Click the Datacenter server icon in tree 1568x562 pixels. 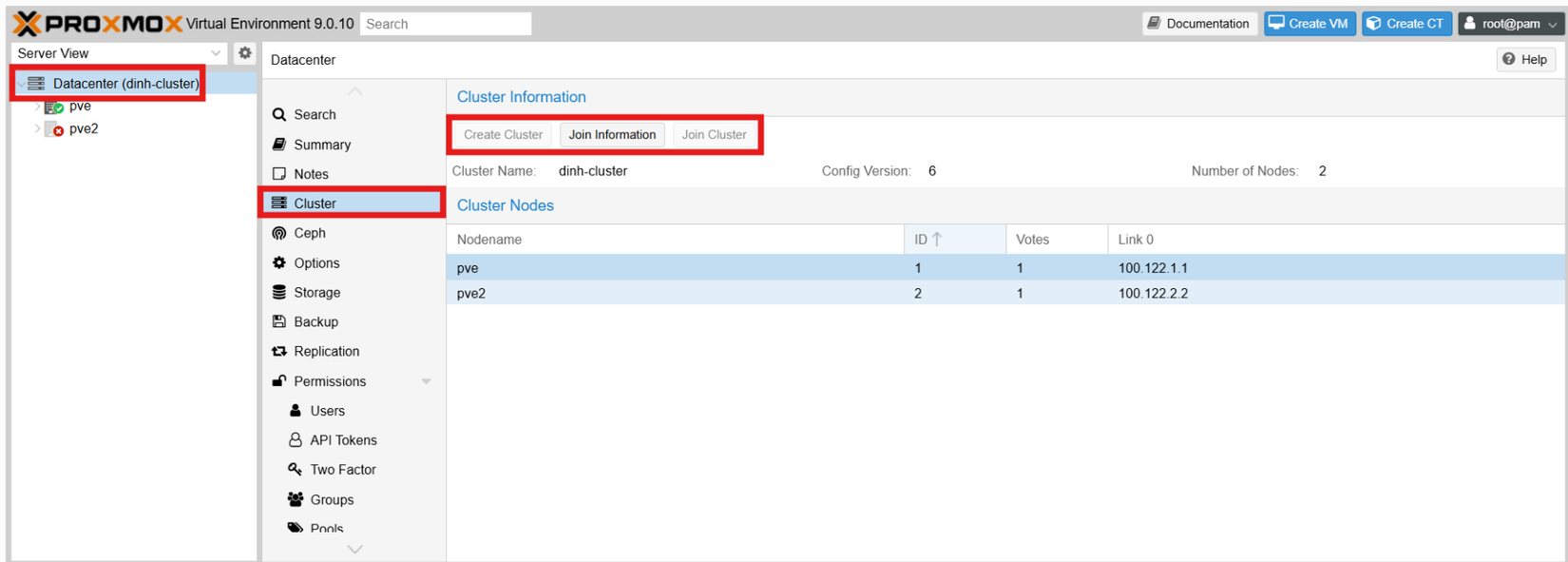click(x=36, y=84)
